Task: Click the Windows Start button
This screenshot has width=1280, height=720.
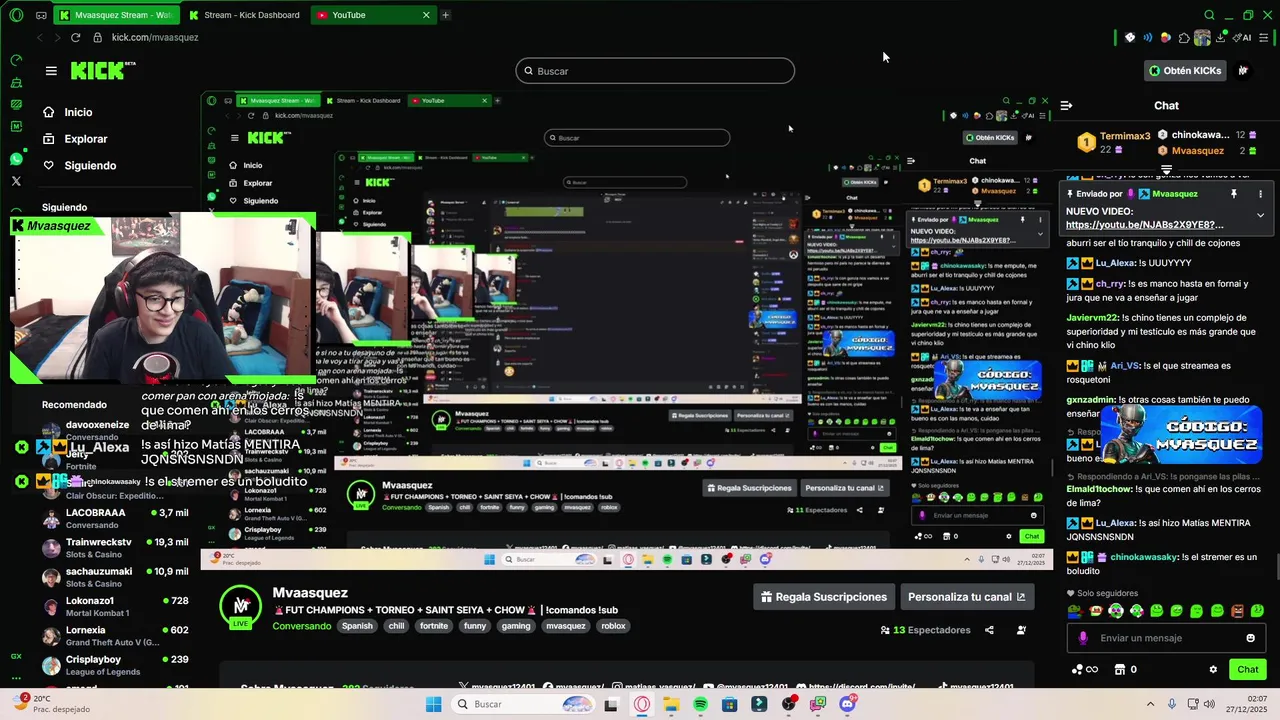Action: [433, 704]
